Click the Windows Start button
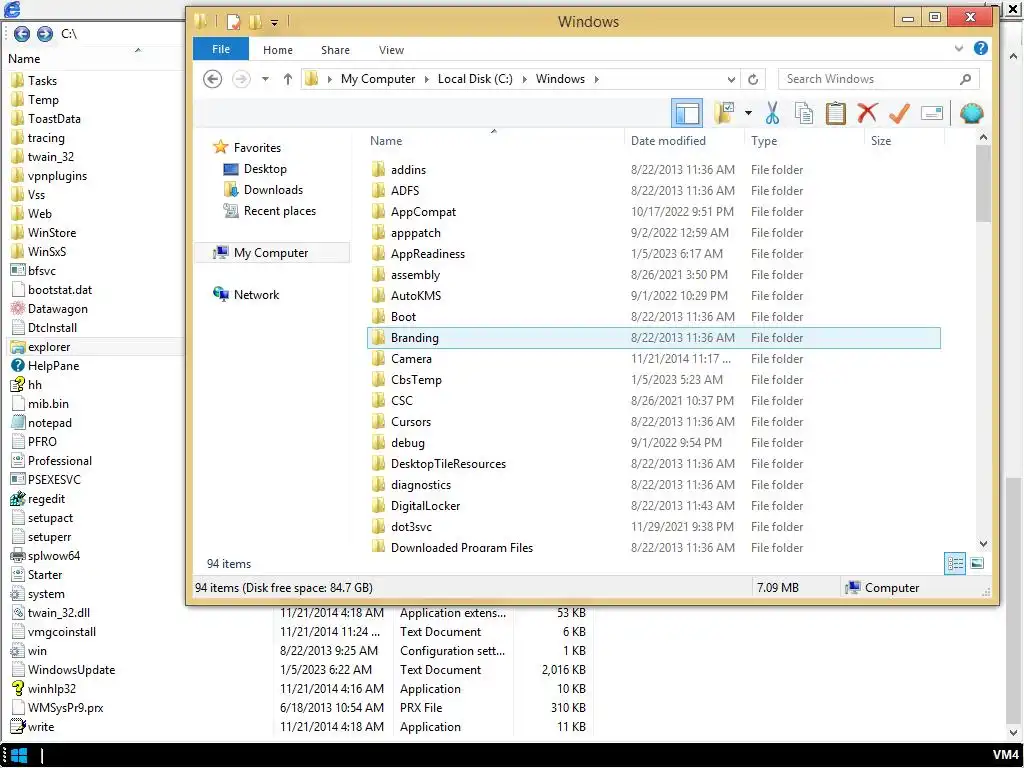This screenshot has width=1024, height=768. point(19,756)
